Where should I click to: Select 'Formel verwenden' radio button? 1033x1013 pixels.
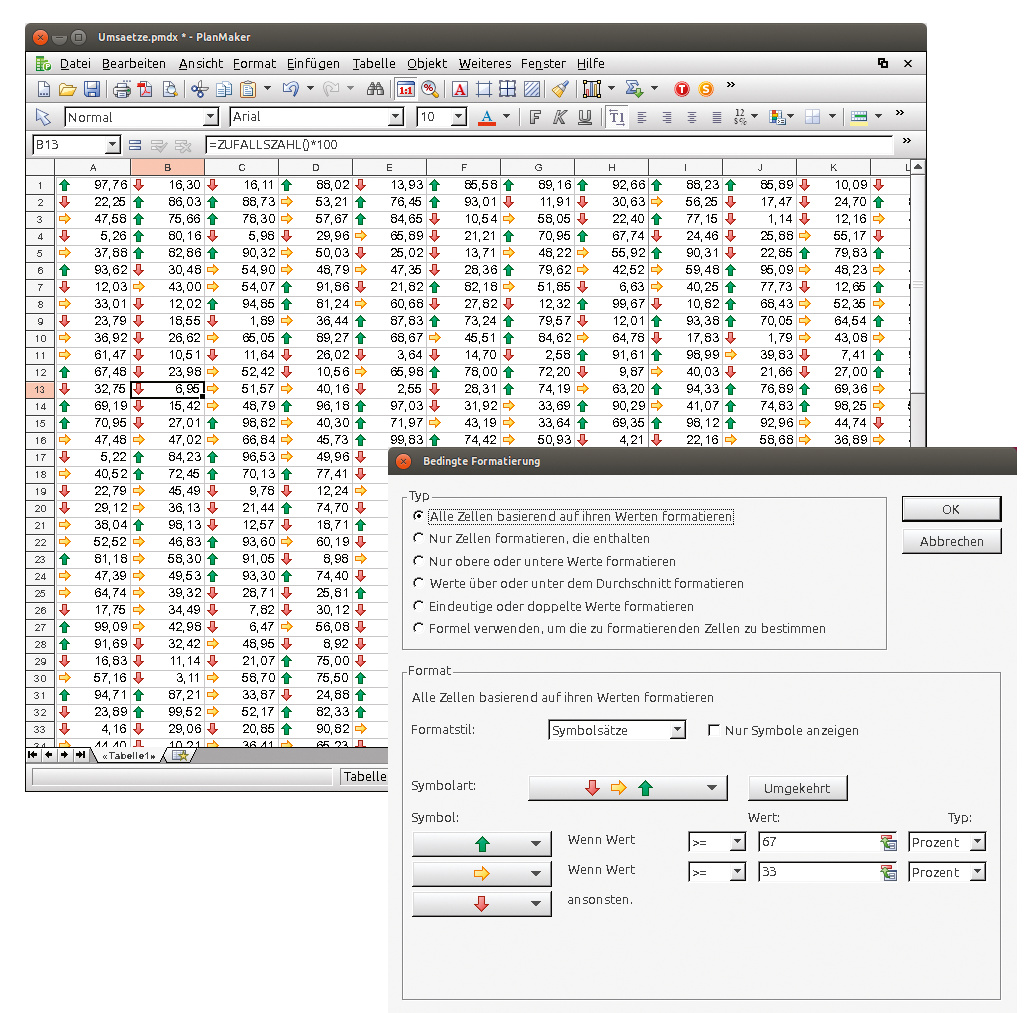pyautogui.click(x=419, y=629)
